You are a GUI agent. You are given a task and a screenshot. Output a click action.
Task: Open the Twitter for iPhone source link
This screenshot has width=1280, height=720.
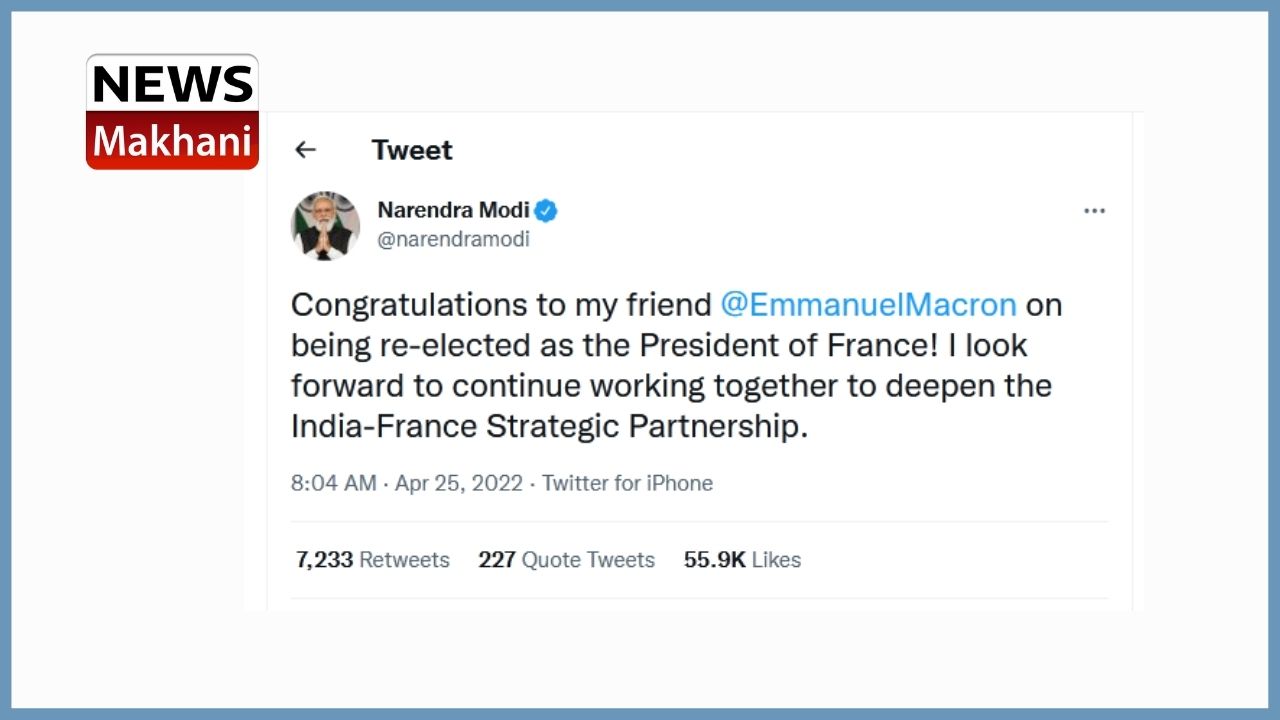[x=627, y=483]
